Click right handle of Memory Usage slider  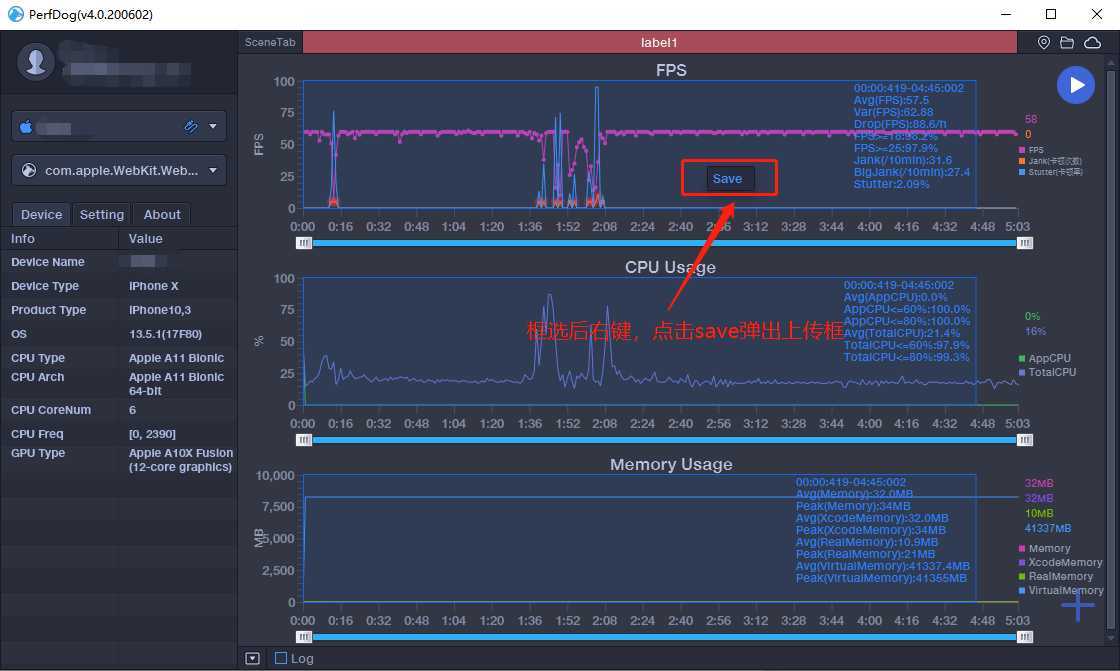click(1024, 637)
